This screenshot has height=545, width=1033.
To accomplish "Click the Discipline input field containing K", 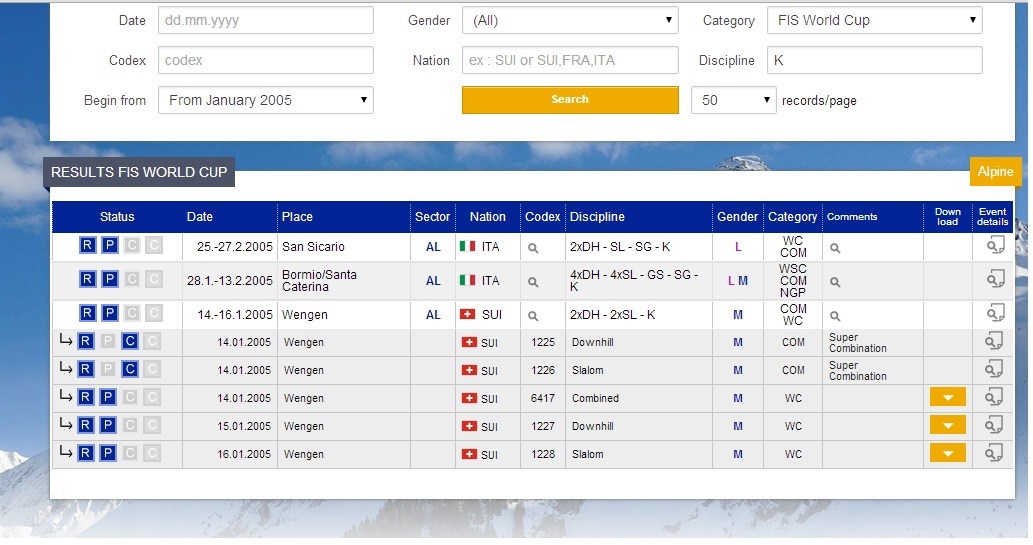I will [875, 60].
